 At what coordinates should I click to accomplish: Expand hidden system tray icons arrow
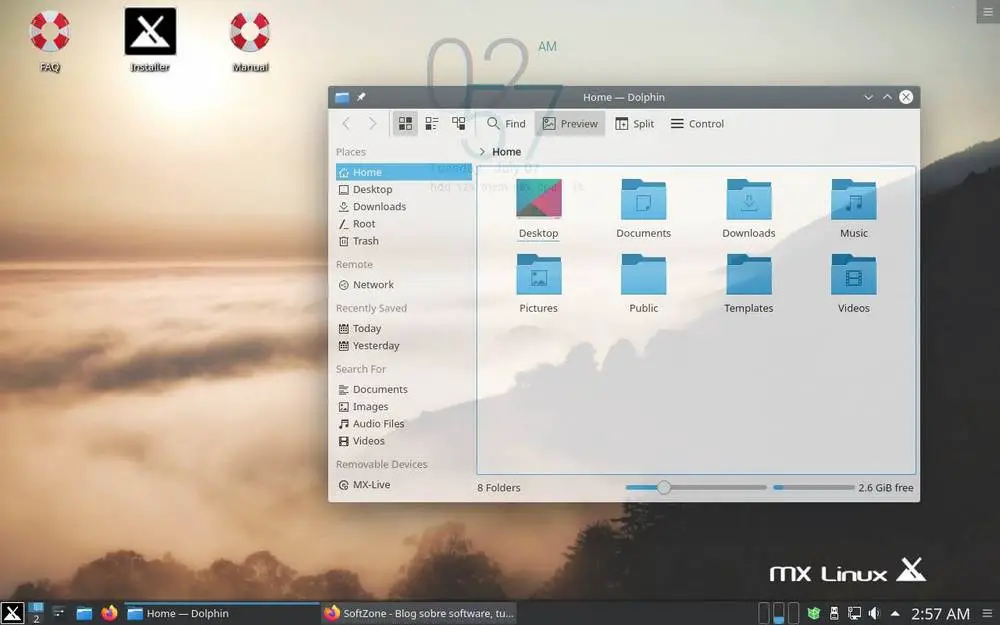(895, 614)
